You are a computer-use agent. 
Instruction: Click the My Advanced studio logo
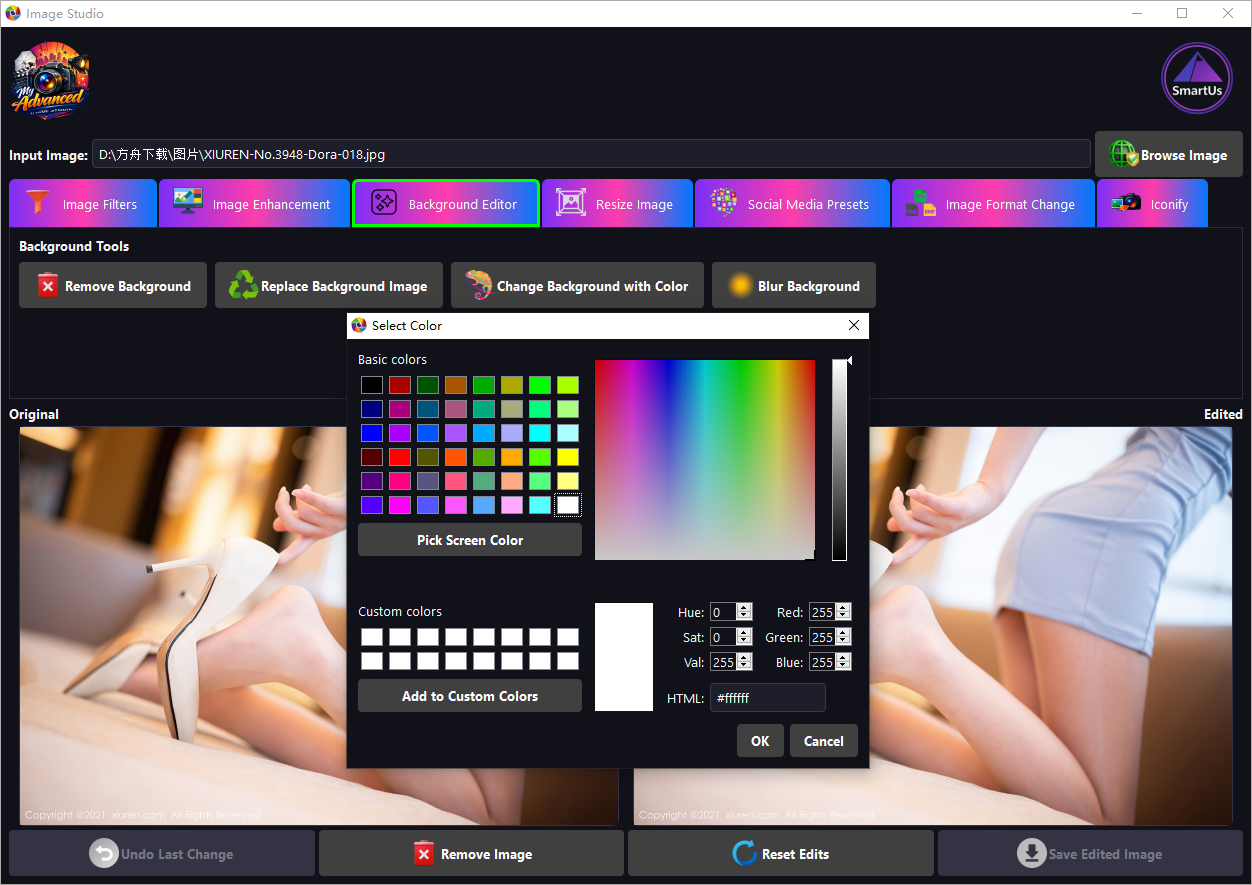pyautogui.click(x=50, y=82)
